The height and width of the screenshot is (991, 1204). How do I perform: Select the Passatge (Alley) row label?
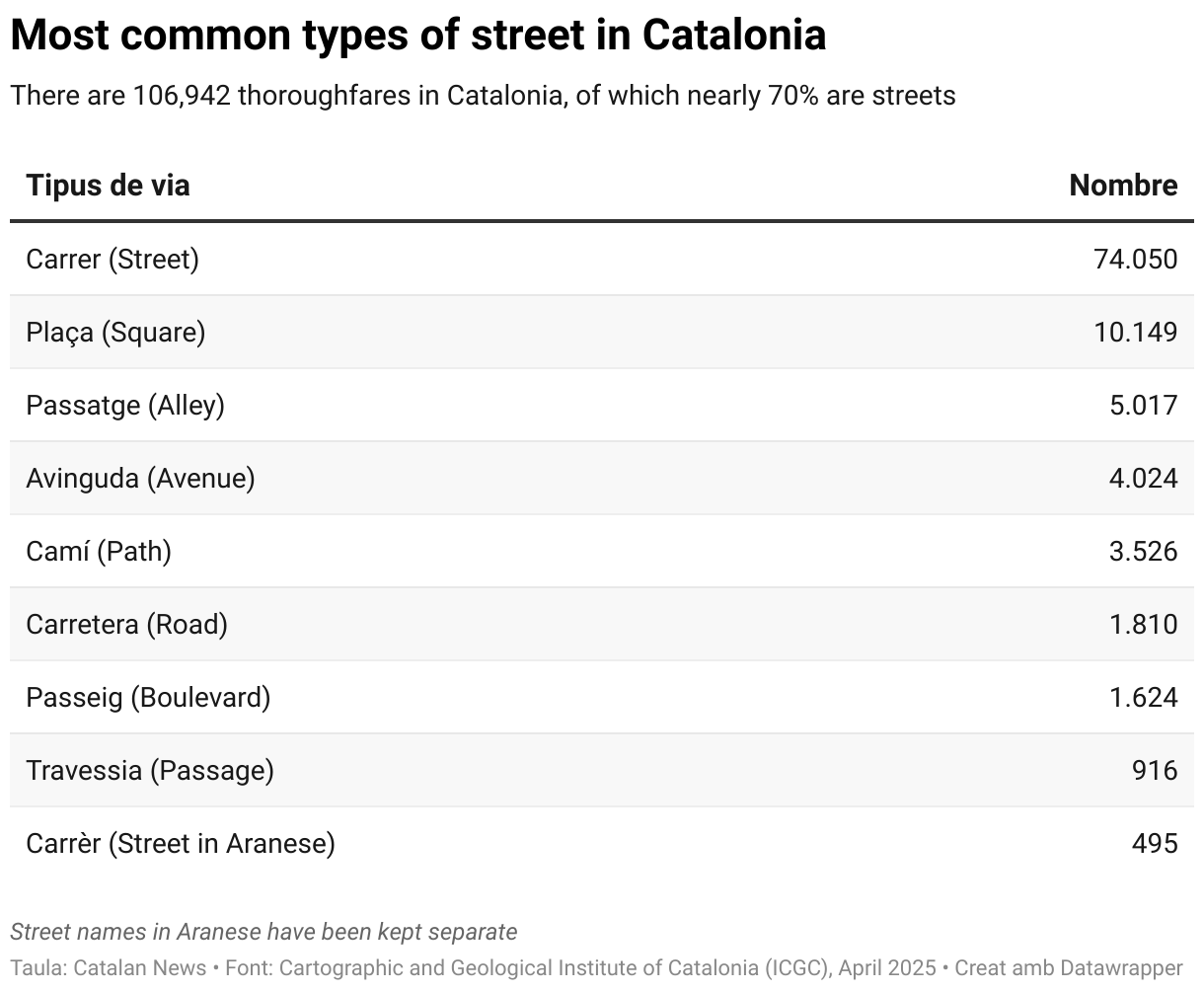click(x=125, y=405)
